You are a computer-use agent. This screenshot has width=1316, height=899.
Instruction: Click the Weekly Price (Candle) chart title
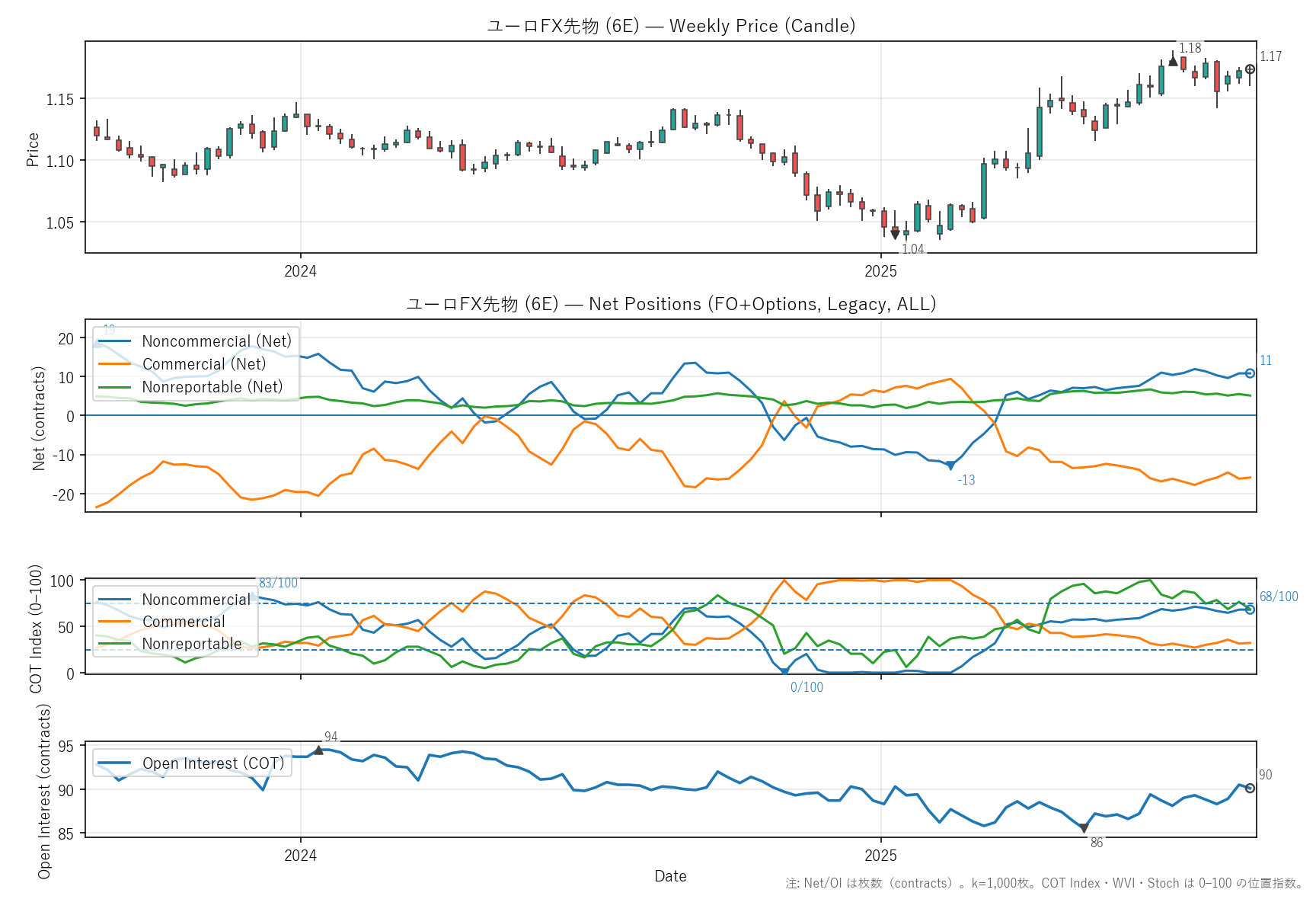click(x=670, y=26)
